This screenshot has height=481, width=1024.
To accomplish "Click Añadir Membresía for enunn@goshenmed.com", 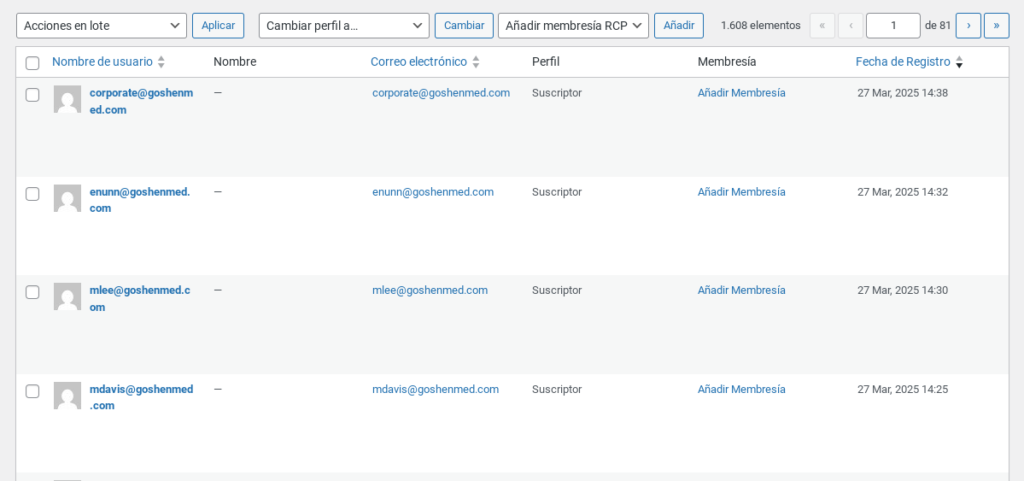I will (741, 192).
